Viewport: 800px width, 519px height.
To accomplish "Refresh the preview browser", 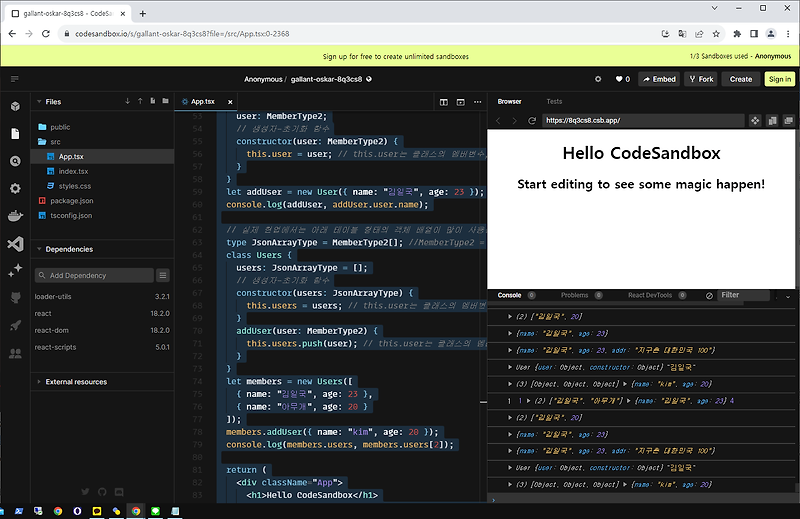I will click(x=532, y=120).
